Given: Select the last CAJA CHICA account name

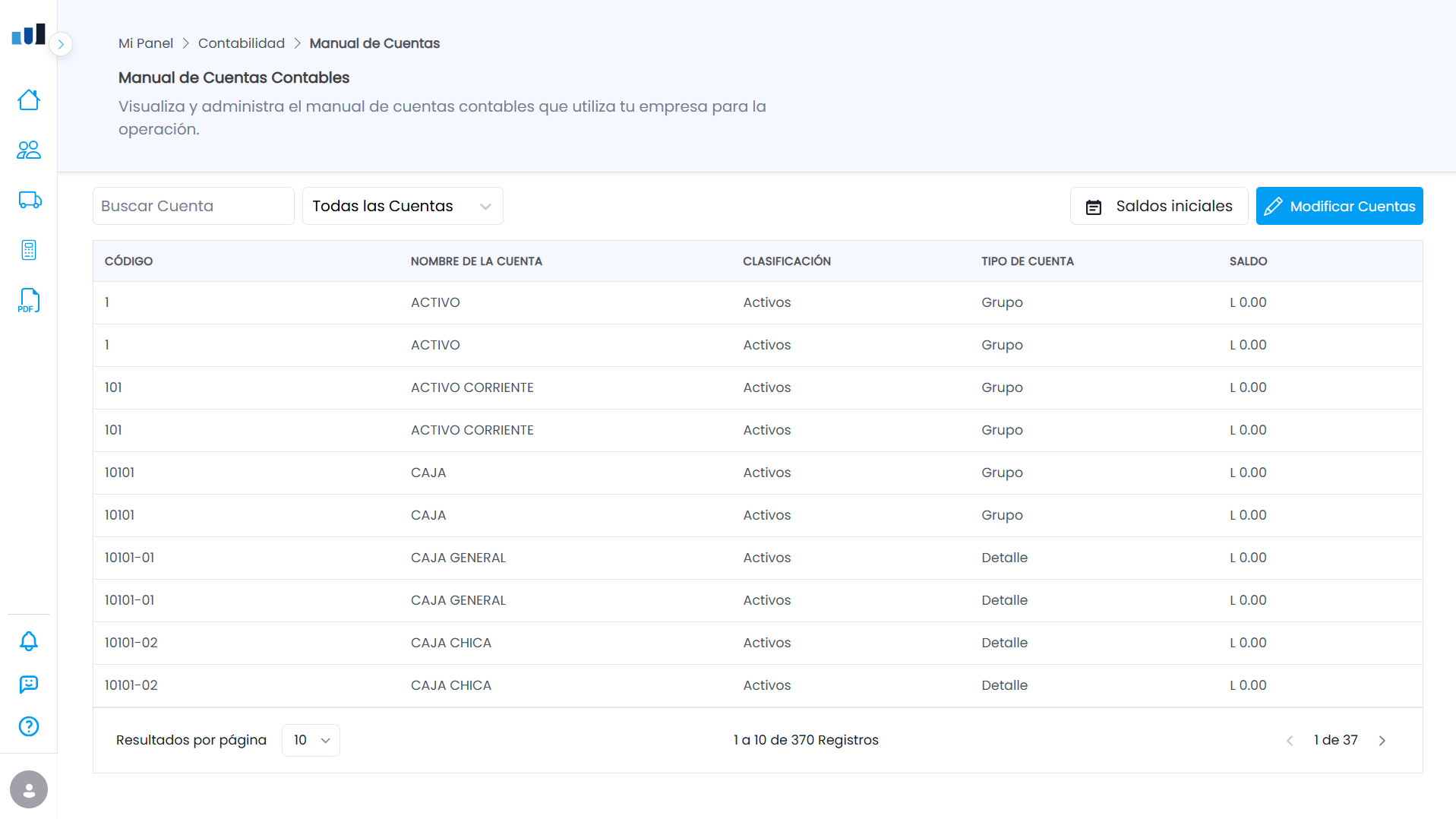Looking at the screenshot, I should 451,685.
